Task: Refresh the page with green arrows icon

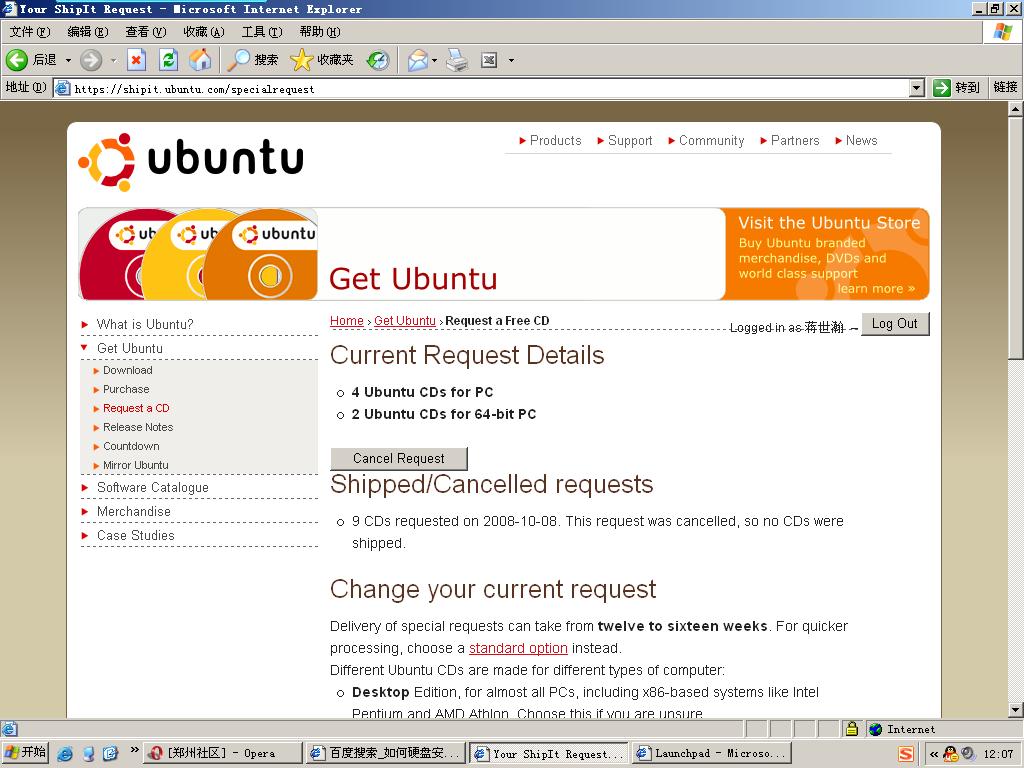Action: click(168, 60)
